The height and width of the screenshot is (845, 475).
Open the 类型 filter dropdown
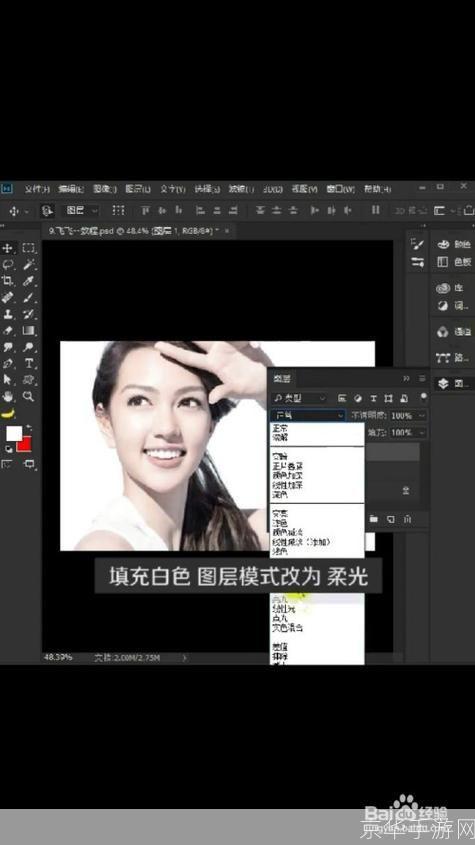click(299, 399)
